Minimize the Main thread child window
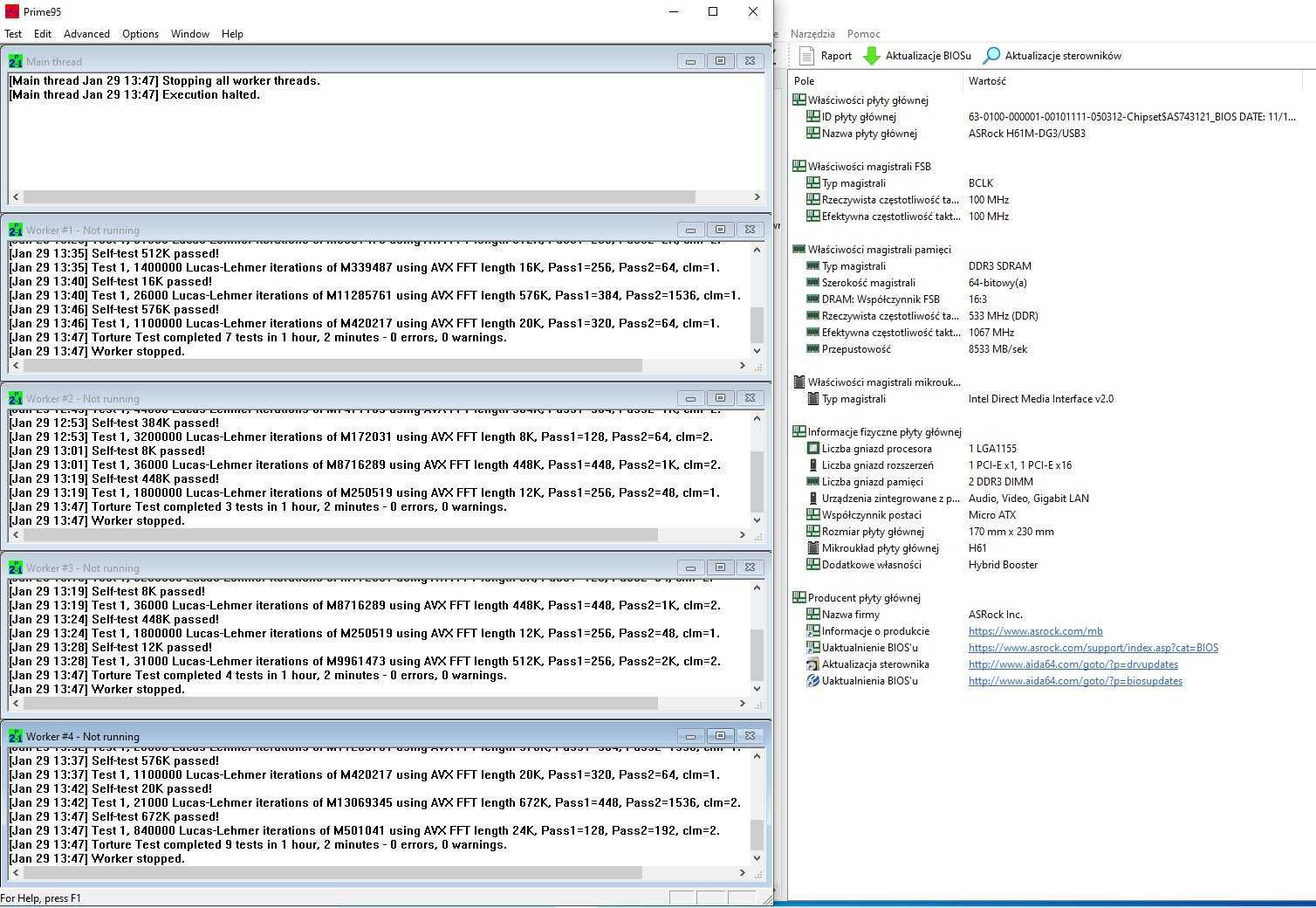1316x908 pixels. (x=690, y=61)
